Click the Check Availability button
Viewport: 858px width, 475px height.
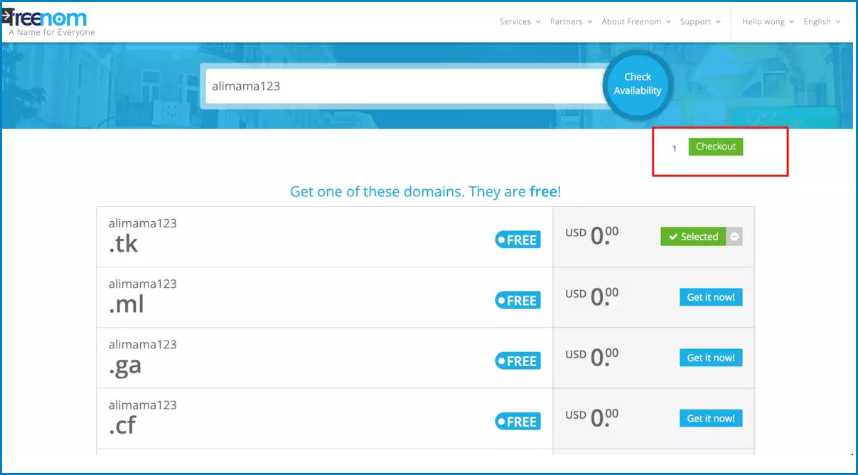[637, 84]
